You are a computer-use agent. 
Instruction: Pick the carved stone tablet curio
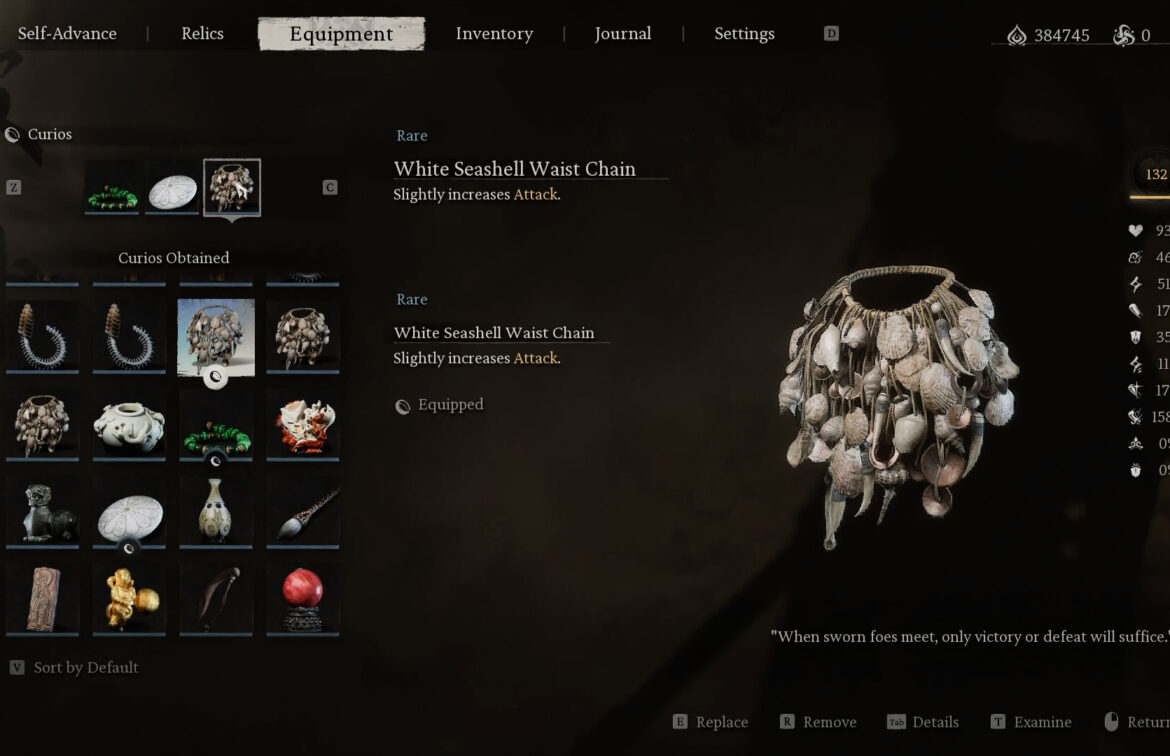point(43,599)
